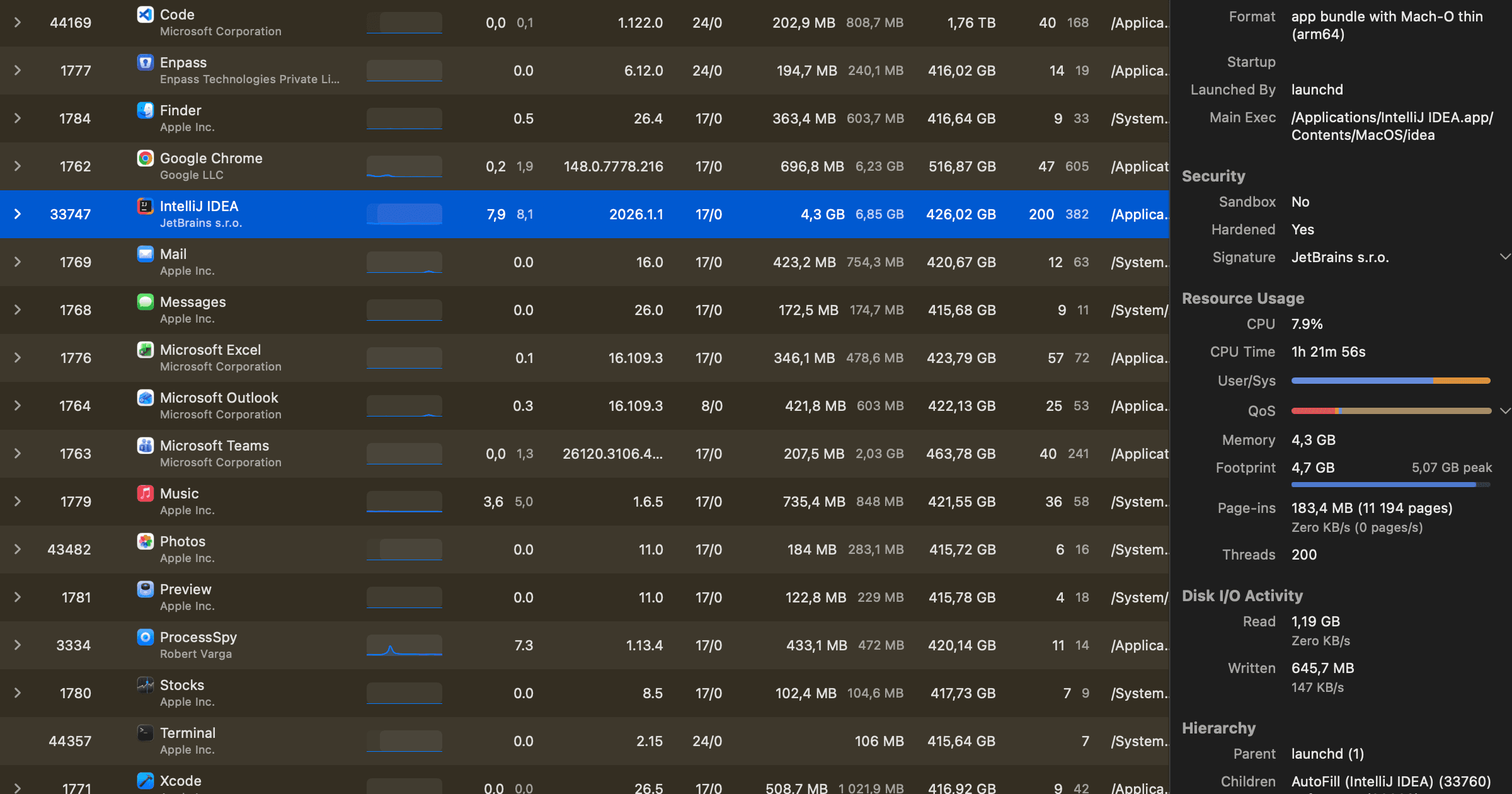Click PID 44169 in the Code row
The width and height of the screenshot is (1512, 794).
71,23
